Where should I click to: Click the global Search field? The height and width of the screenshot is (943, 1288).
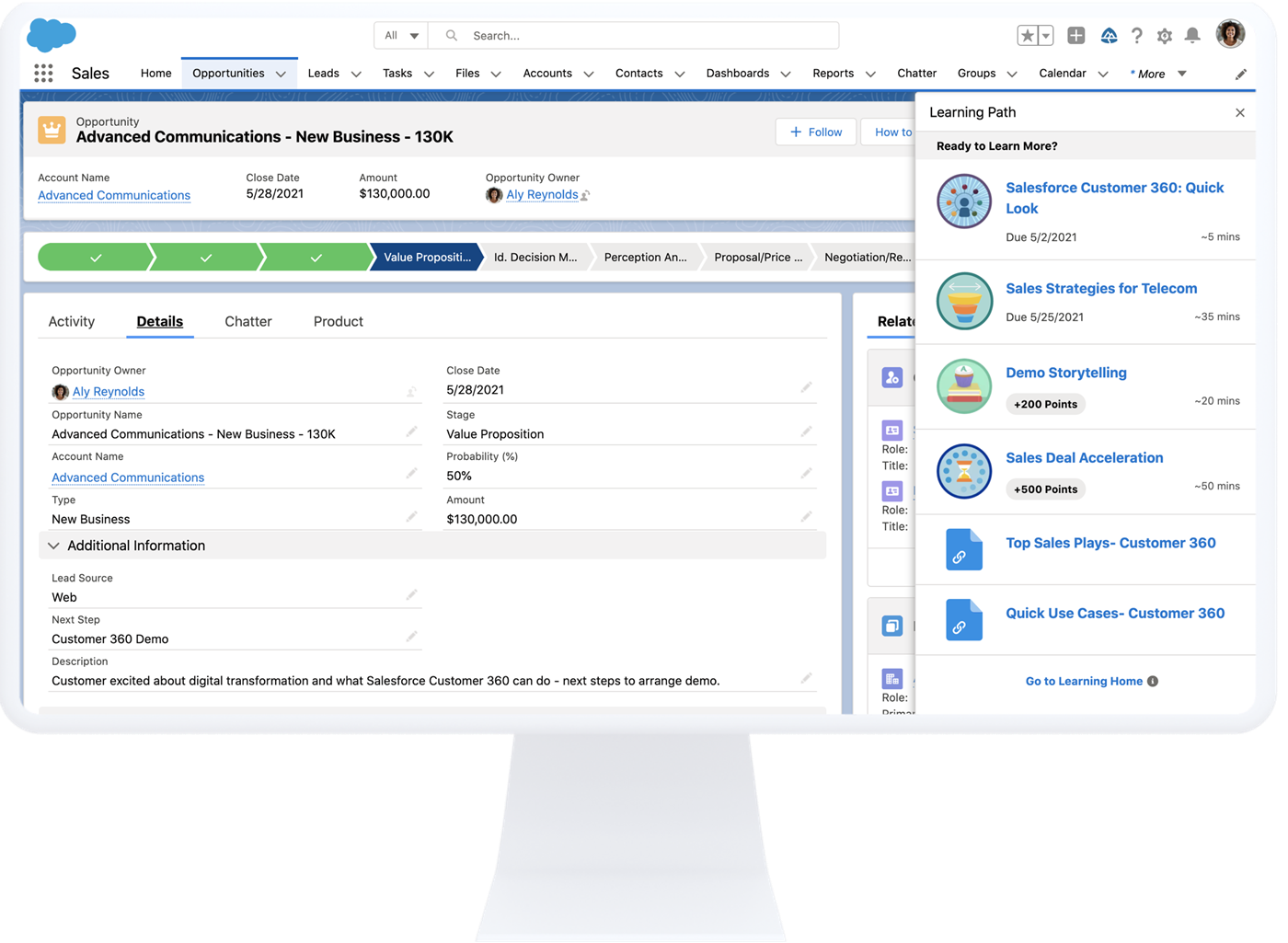click(x=634, y=36)
